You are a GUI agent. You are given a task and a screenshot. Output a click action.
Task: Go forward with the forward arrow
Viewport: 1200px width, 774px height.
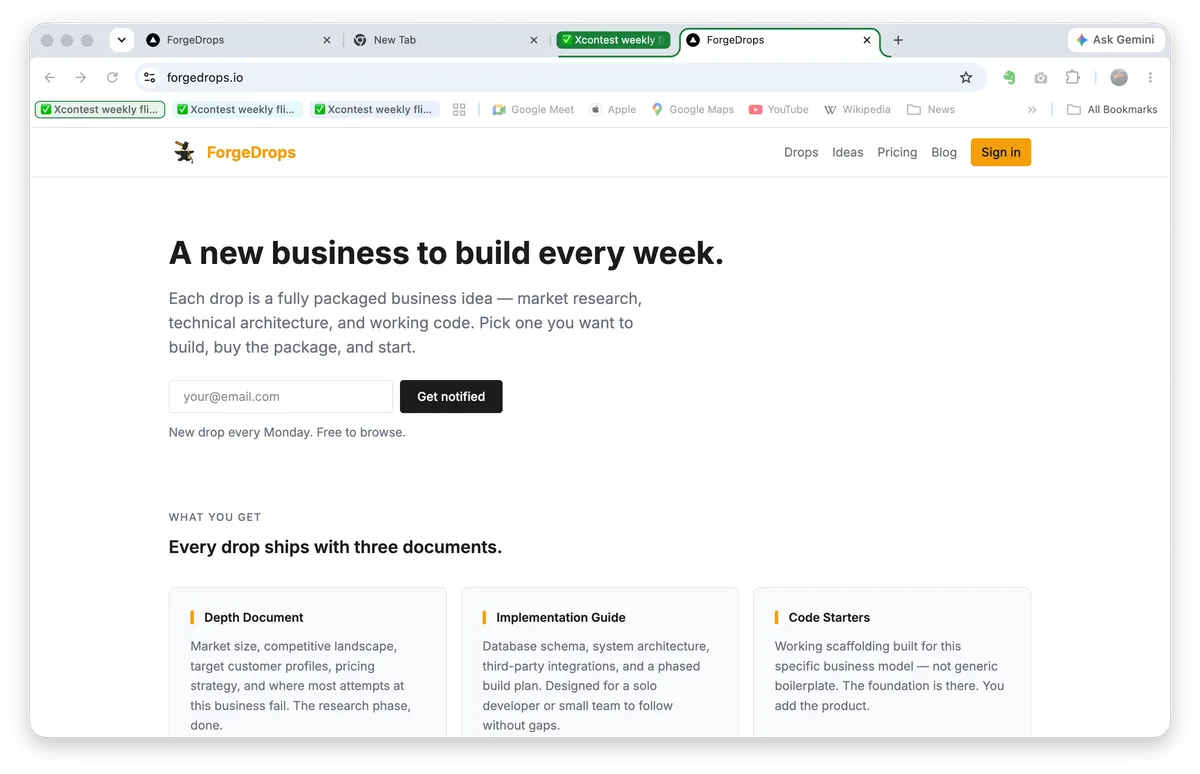coord(81,77)
